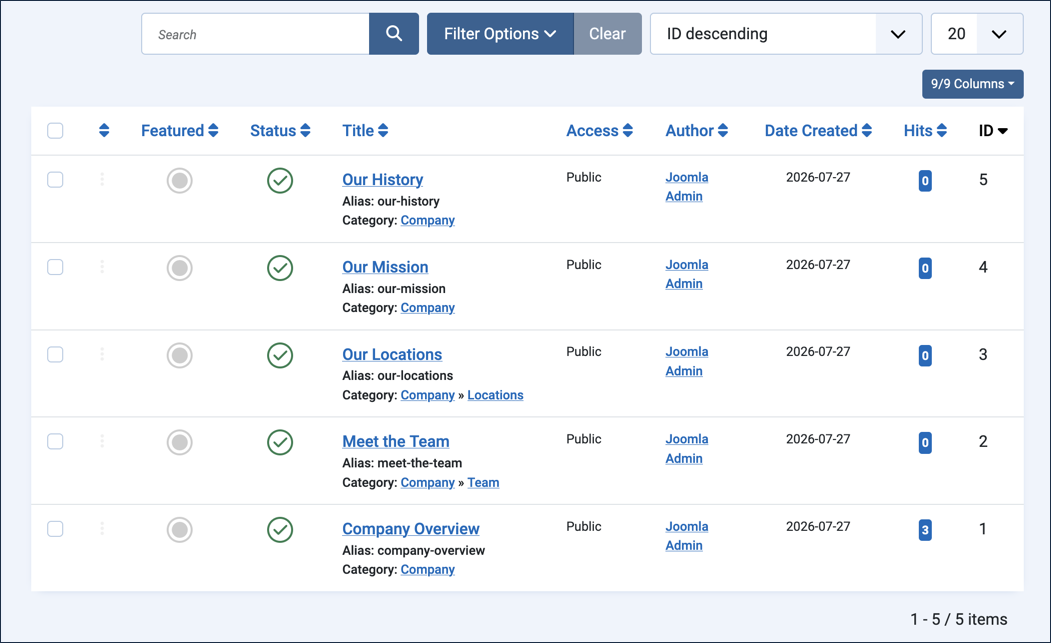Grab the reorder handle for Our Locations
Image resolution: width=1051 pixels, height=643 pixels.
pyautogui.click(x=102, y=354)
